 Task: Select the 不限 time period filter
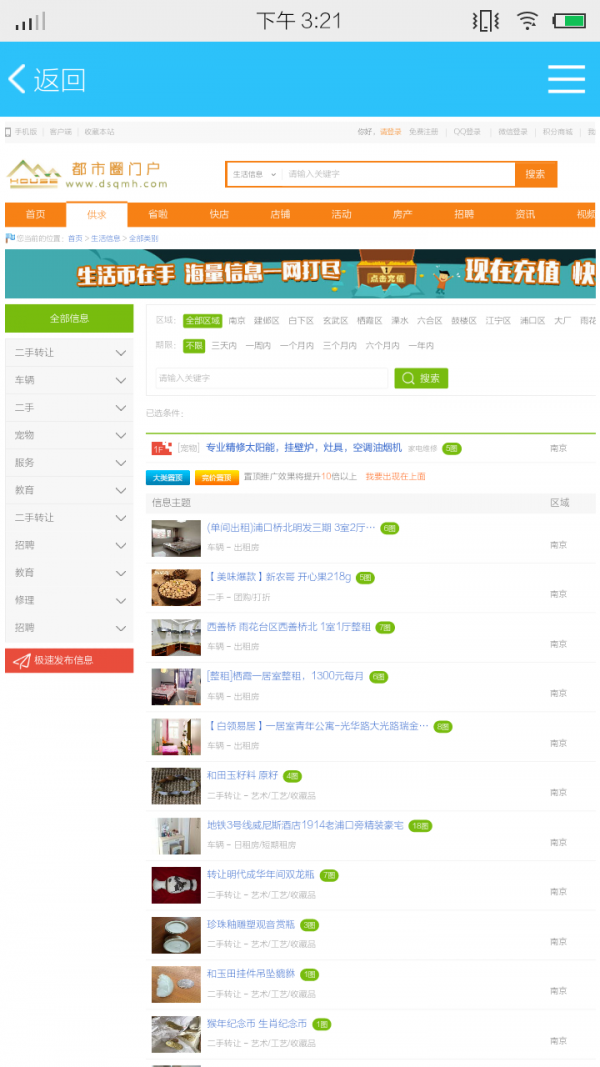(x=193, y=345)
